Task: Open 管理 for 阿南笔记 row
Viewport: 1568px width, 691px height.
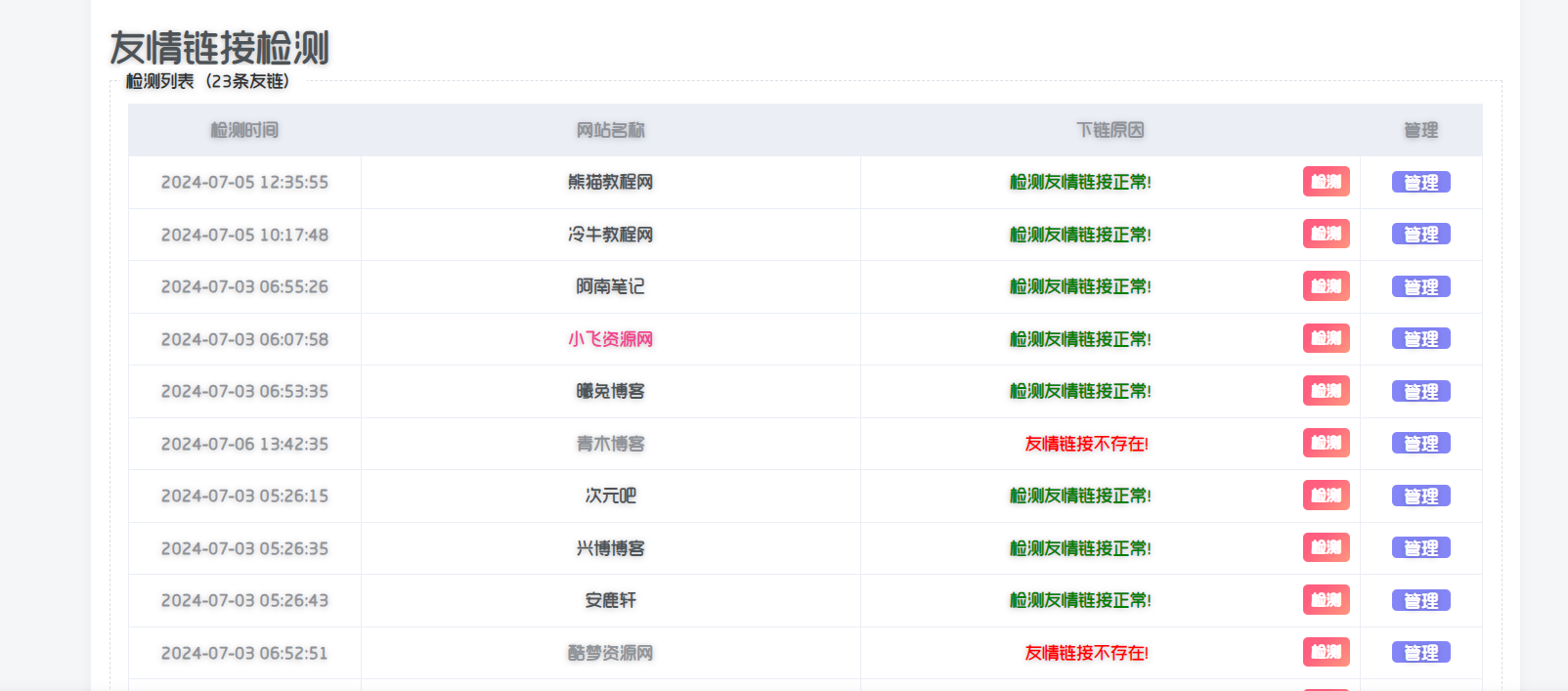Action: click(1420, 287)
